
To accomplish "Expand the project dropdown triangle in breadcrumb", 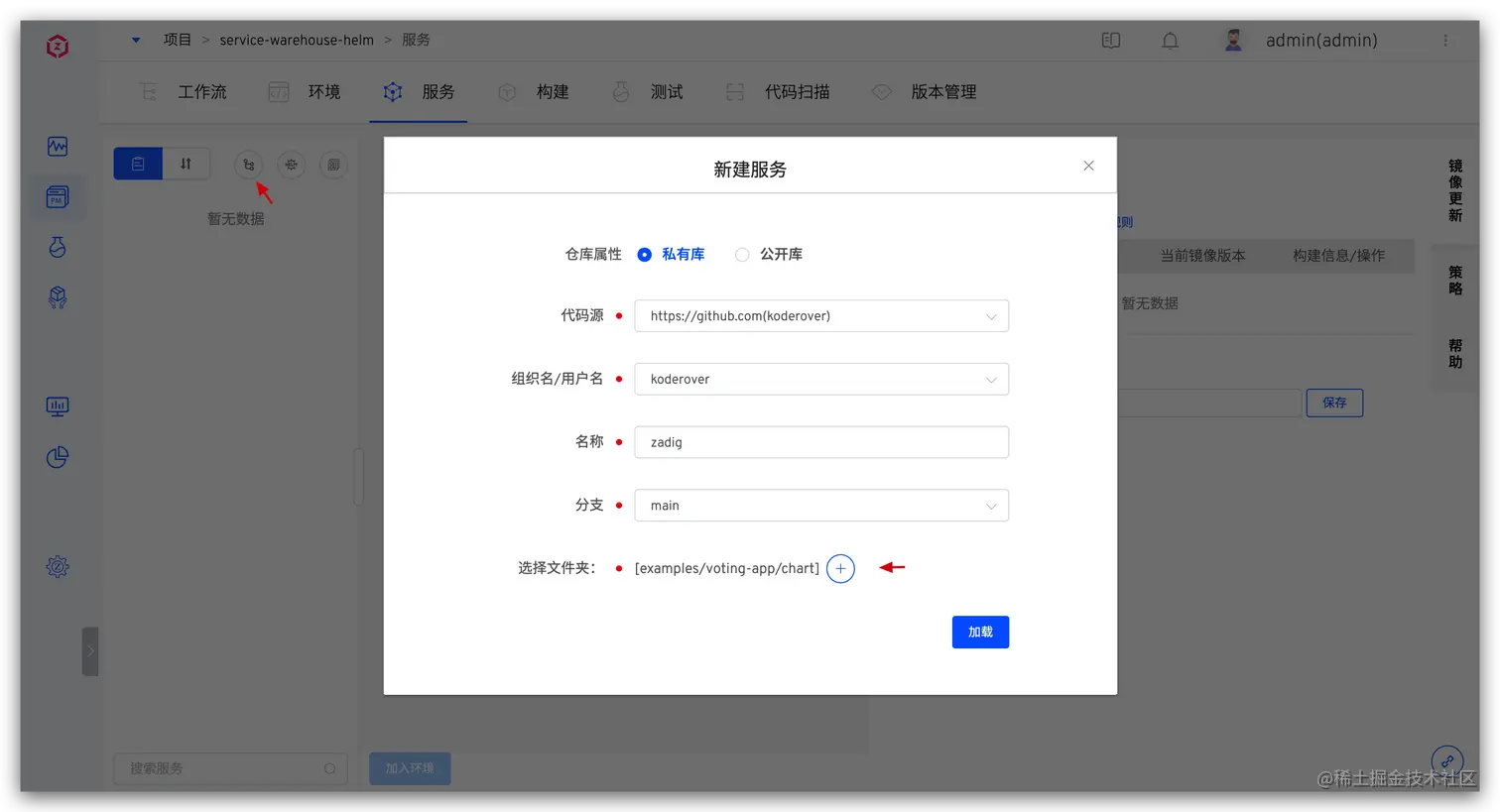I will (136, 41).
